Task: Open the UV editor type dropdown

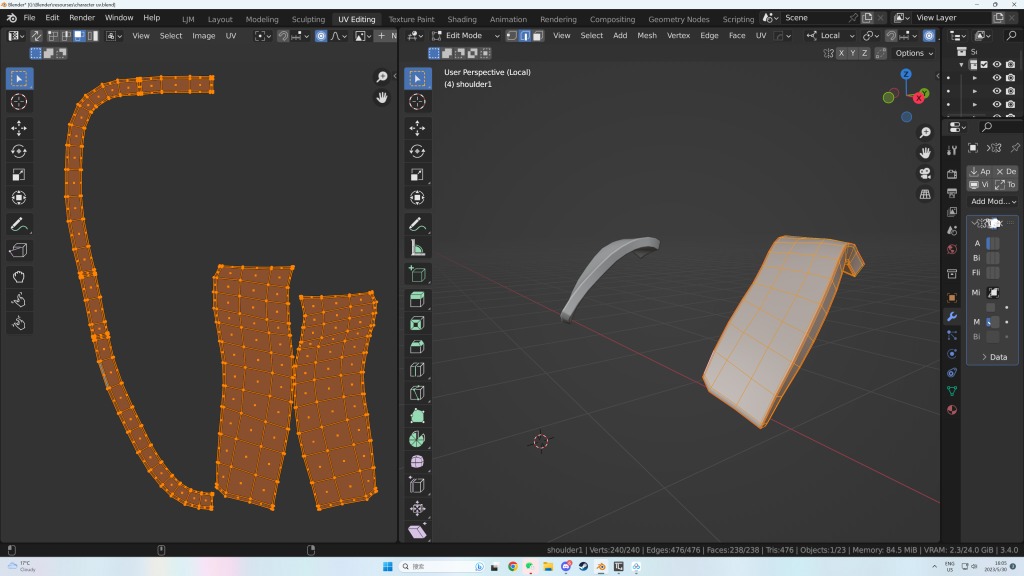Action: [16, 36]
